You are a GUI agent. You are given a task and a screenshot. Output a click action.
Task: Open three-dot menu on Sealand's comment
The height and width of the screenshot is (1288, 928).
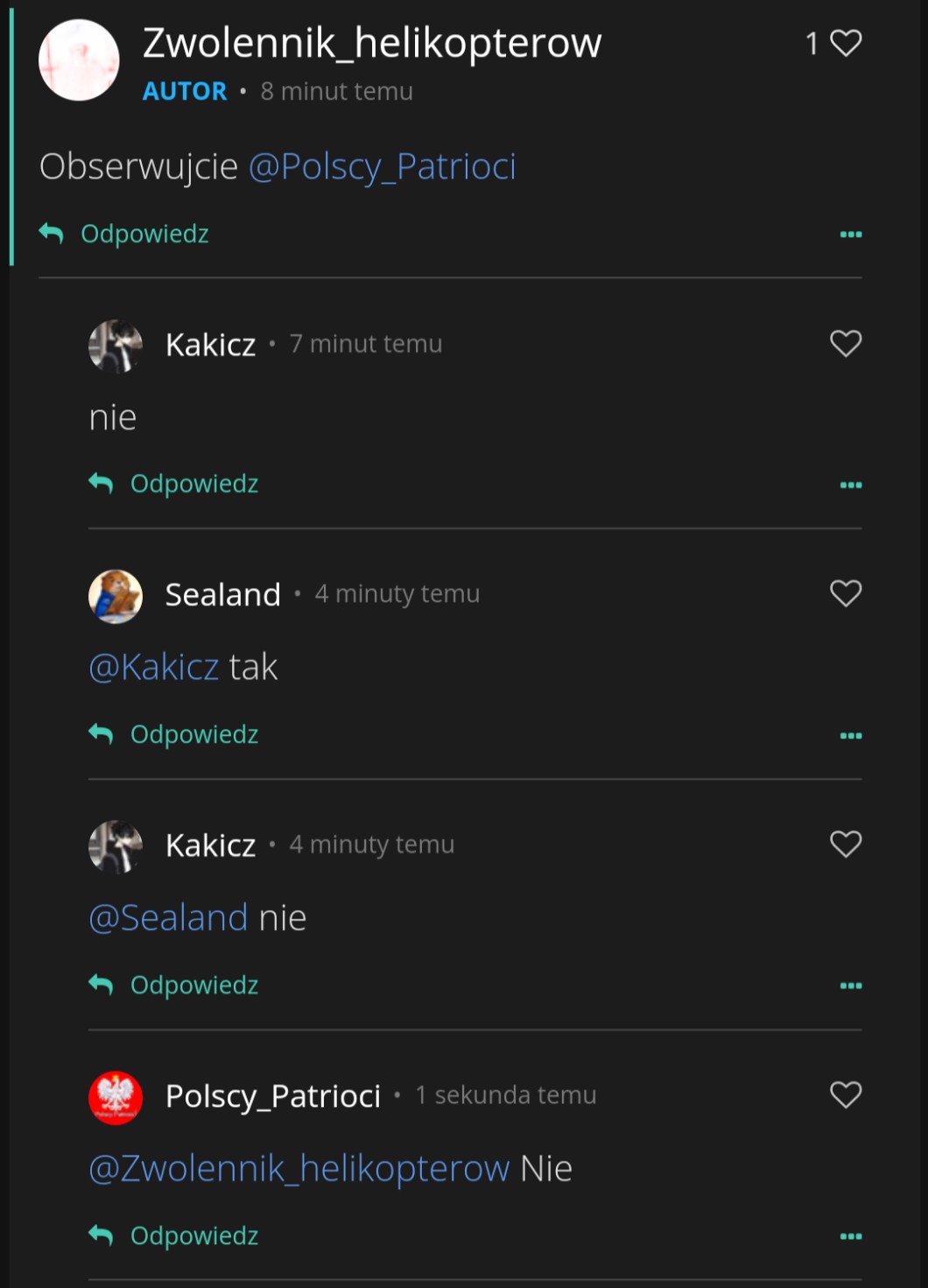[851, 736]
